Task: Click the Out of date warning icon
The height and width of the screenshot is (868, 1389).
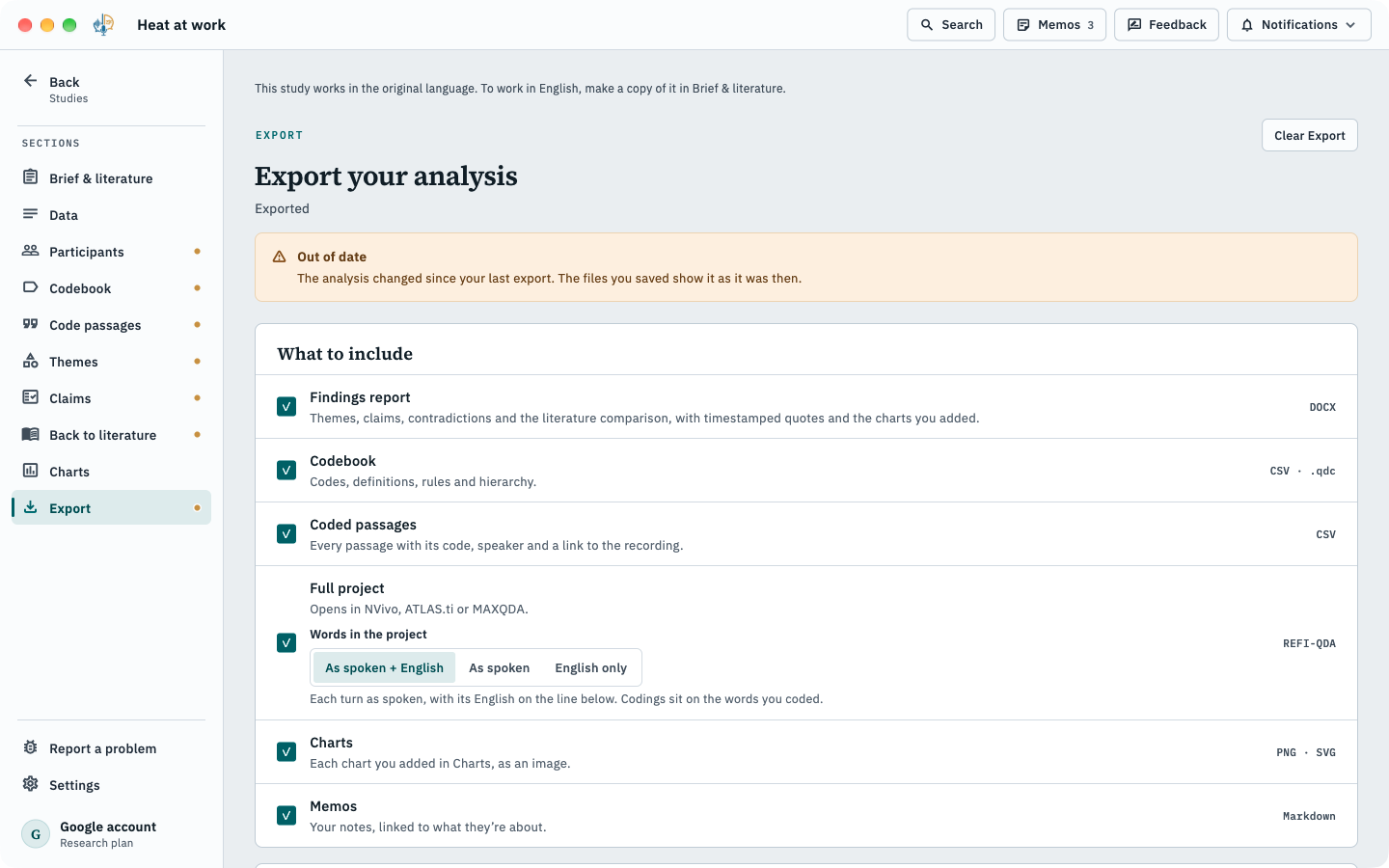Action: pyautogui.click(x=280, y=257)
